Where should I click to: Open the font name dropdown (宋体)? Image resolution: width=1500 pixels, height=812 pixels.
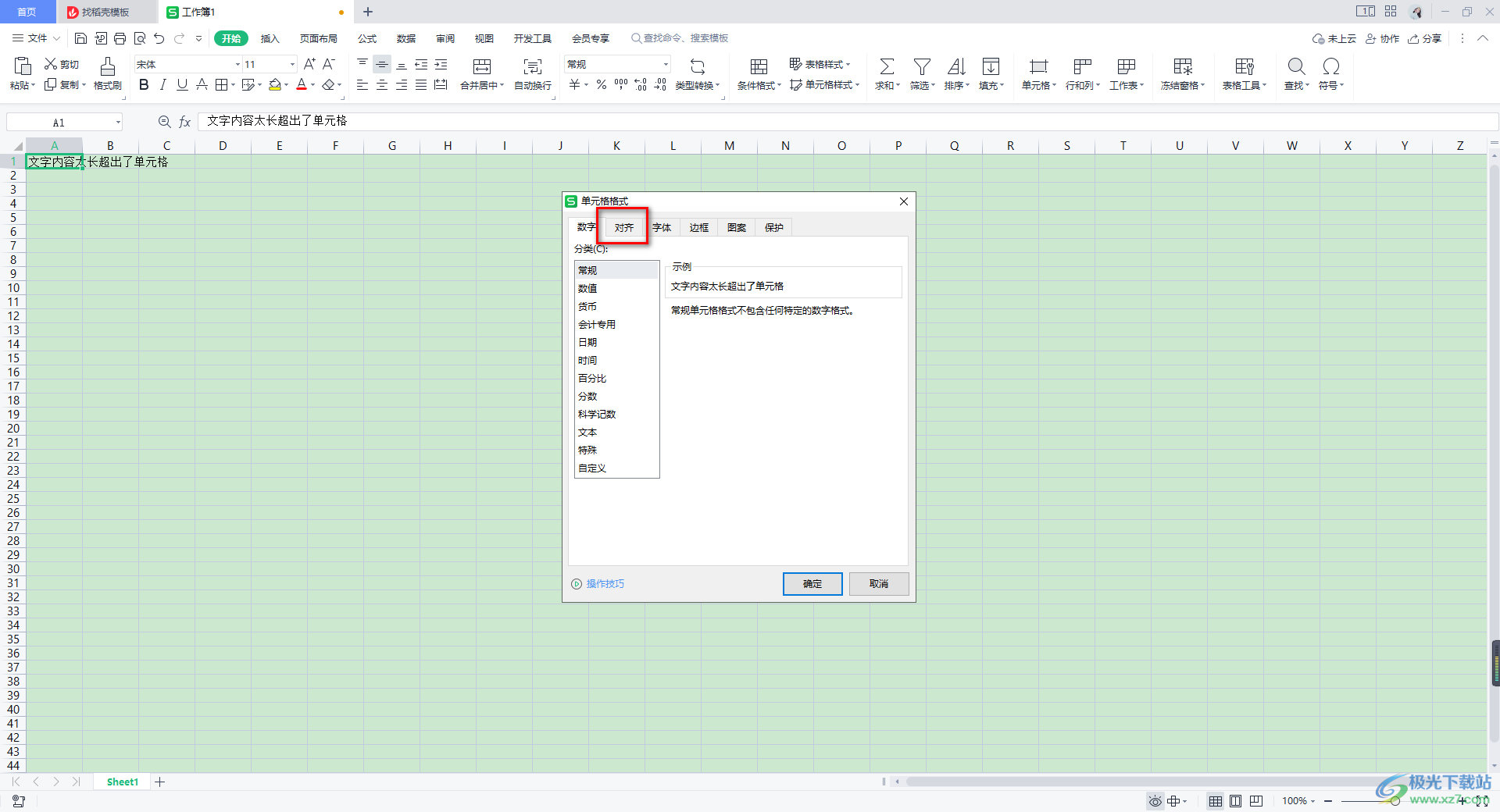237,64
